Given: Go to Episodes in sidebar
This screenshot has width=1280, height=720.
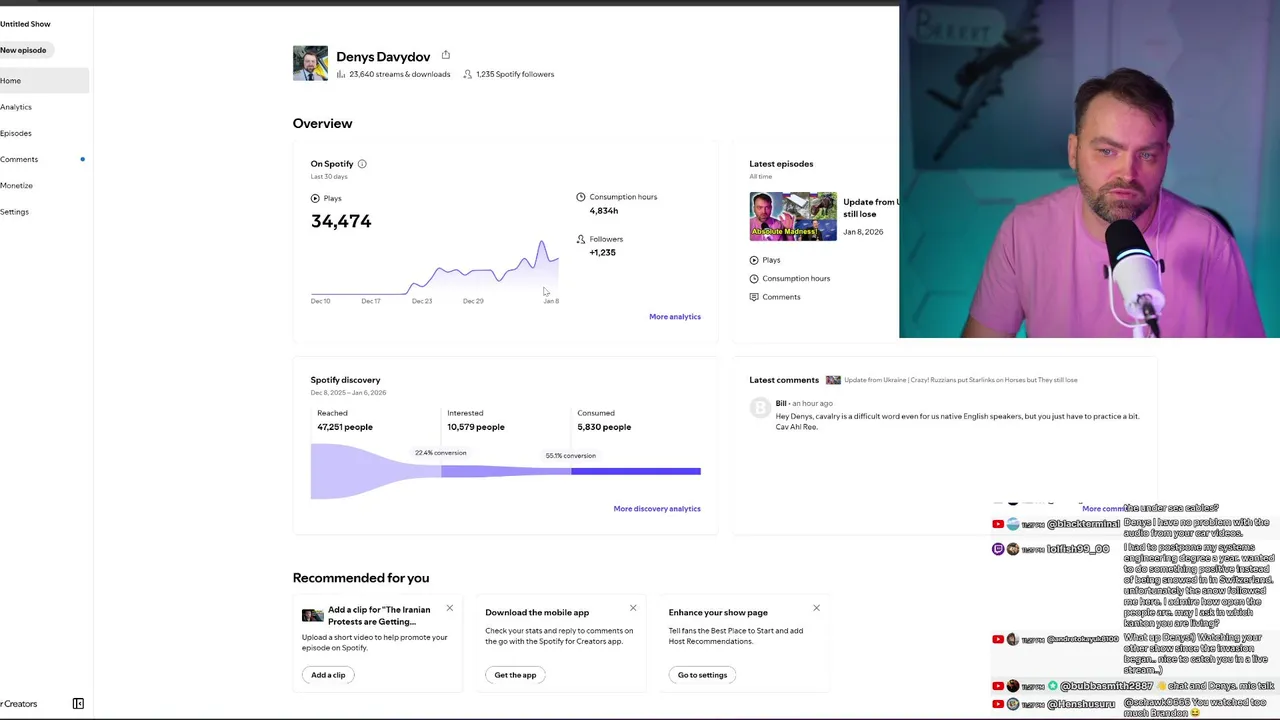Looking at the screenshot, I should (16, 133).
